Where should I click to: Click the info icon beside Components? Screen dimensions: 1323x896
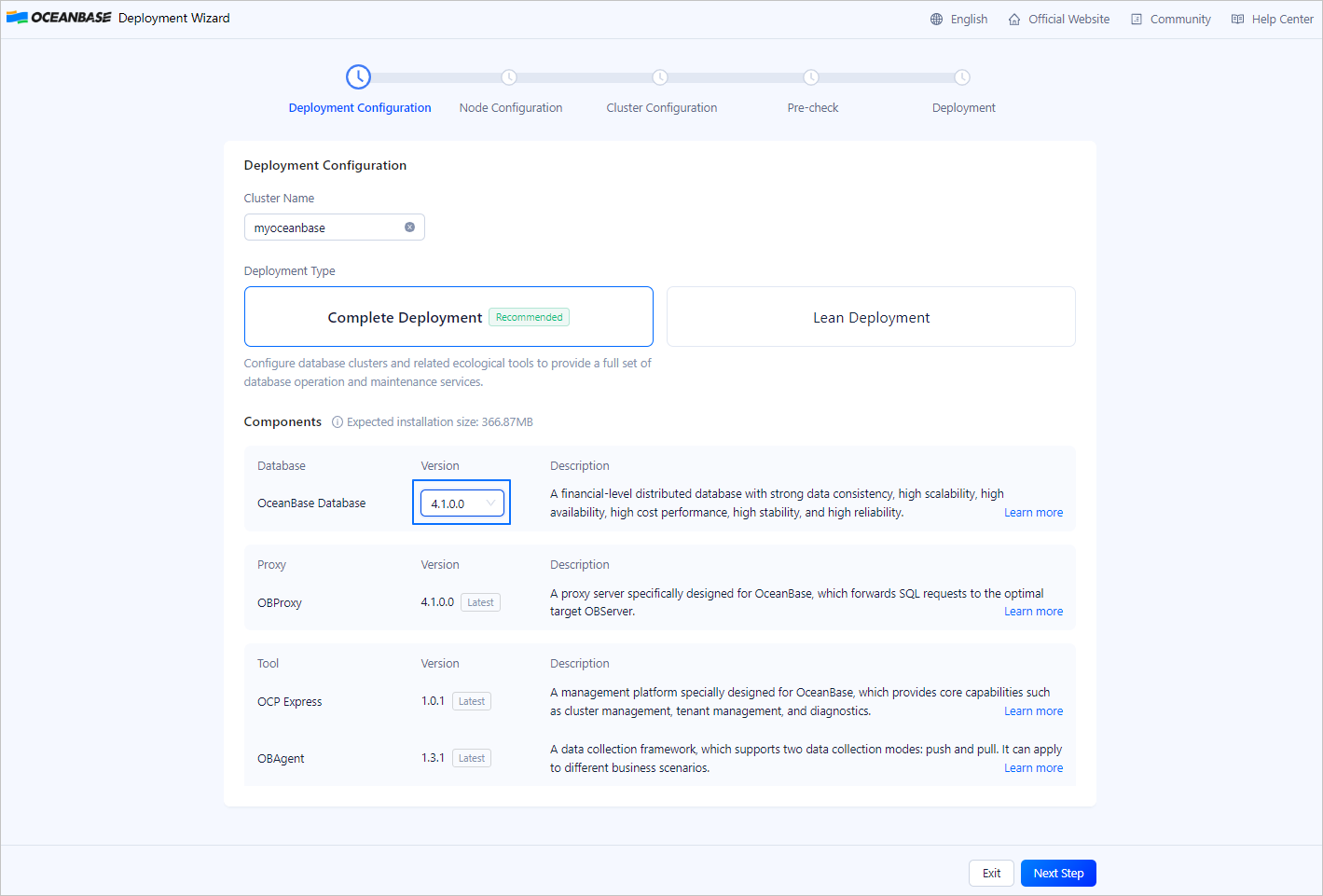338,422
